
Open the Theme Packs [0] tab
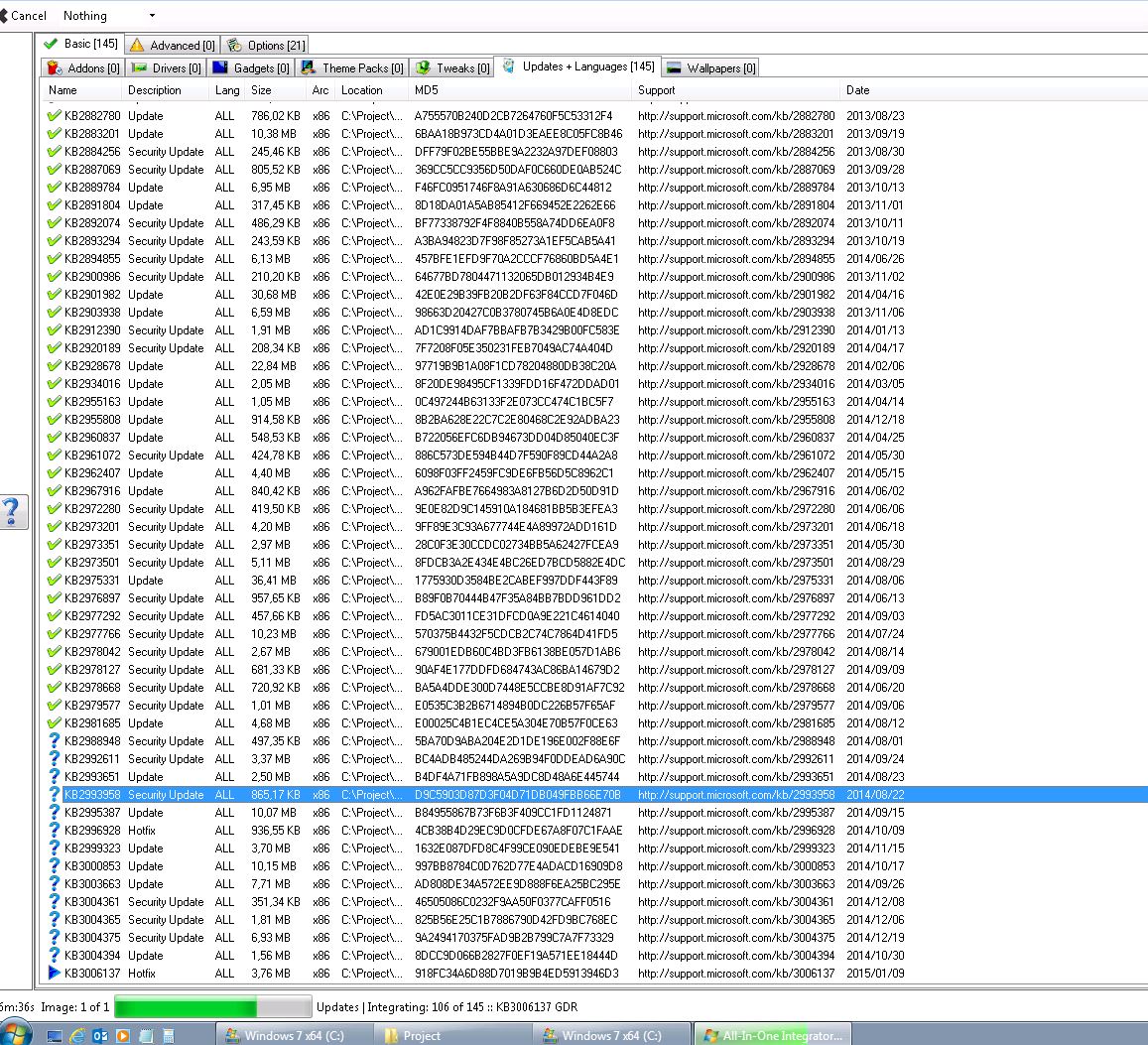tap(353, 68)
